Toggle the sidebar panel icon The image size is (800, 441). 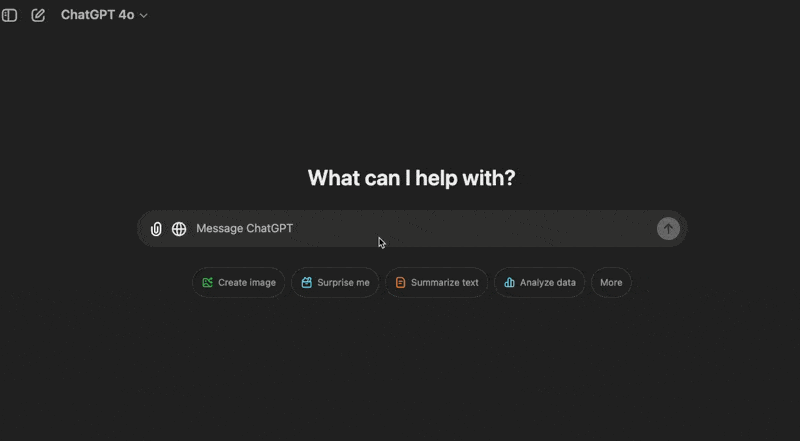(9, 15)
